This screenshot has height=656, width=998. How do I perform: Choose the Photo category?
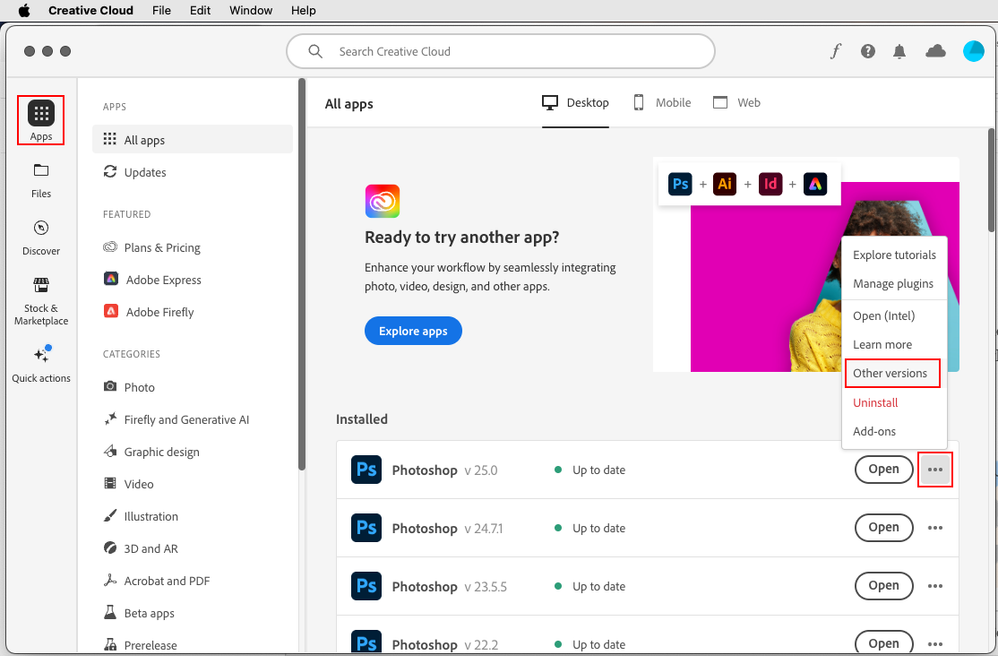129,387
